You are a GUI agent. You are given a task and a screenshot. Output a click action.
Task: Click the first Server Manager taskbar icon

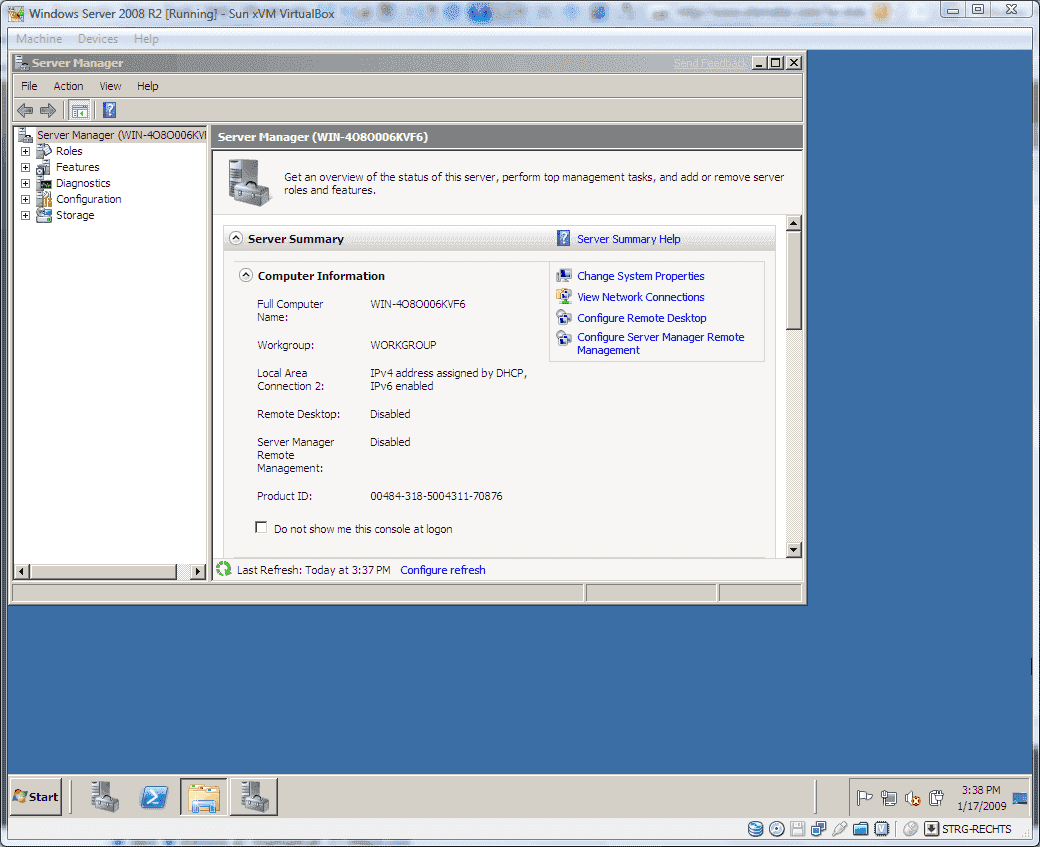tap(105, 797)
